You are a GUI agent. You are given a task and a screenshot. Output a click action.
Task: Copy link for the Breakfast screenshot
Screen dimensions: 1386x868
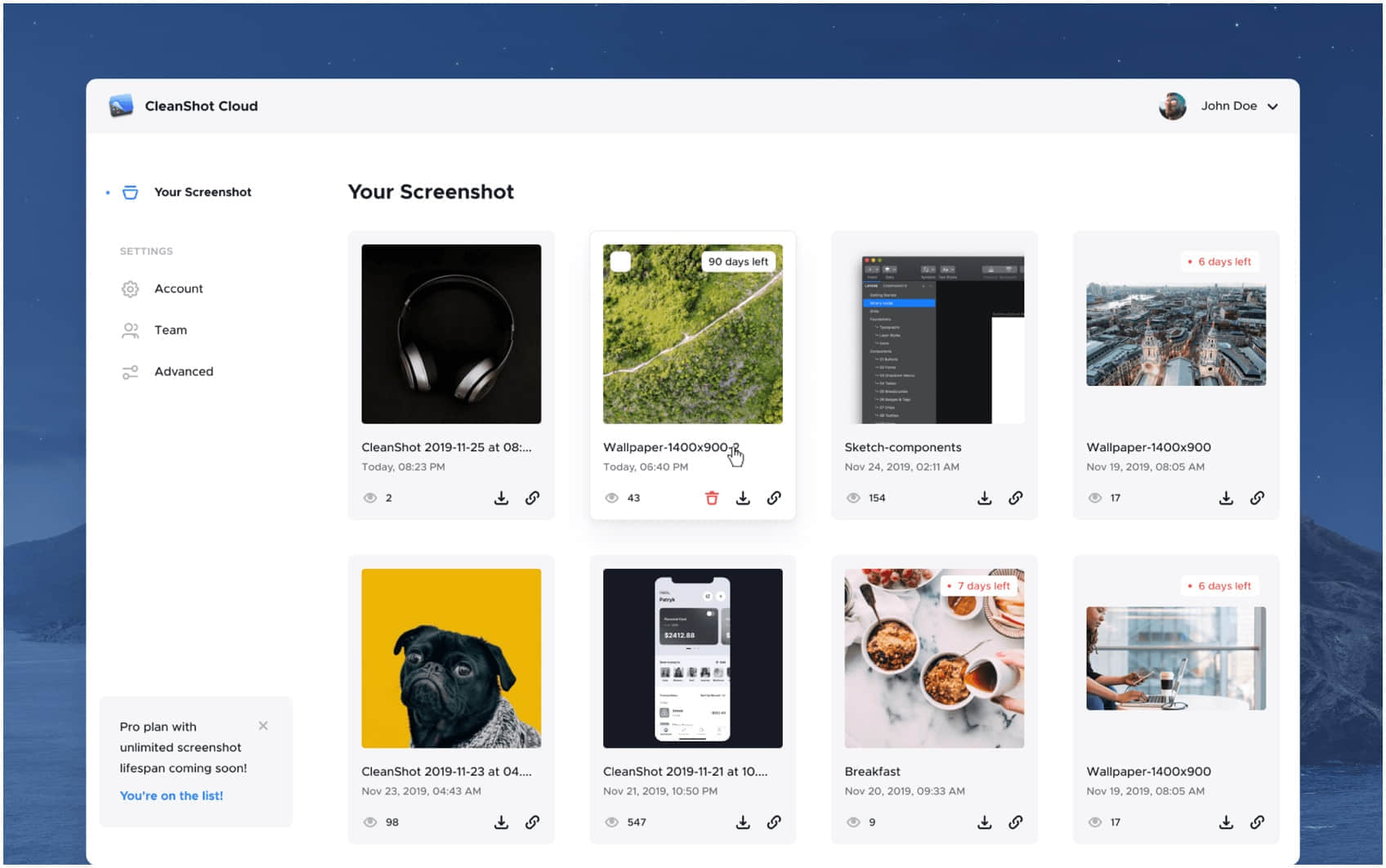click(x=1016, y=822)
